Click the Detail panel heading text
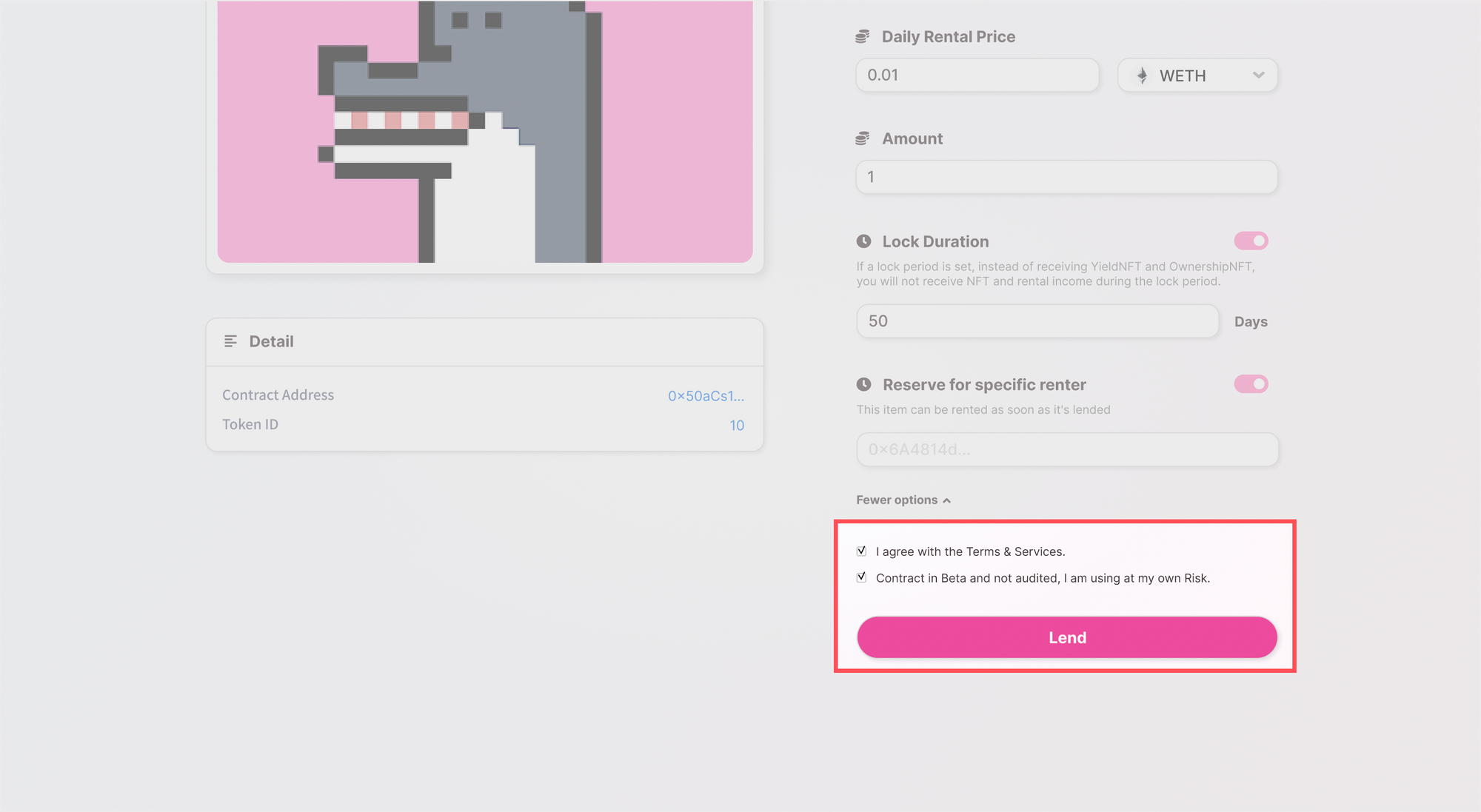This screenshot has width=1481, height=812. 271,341
